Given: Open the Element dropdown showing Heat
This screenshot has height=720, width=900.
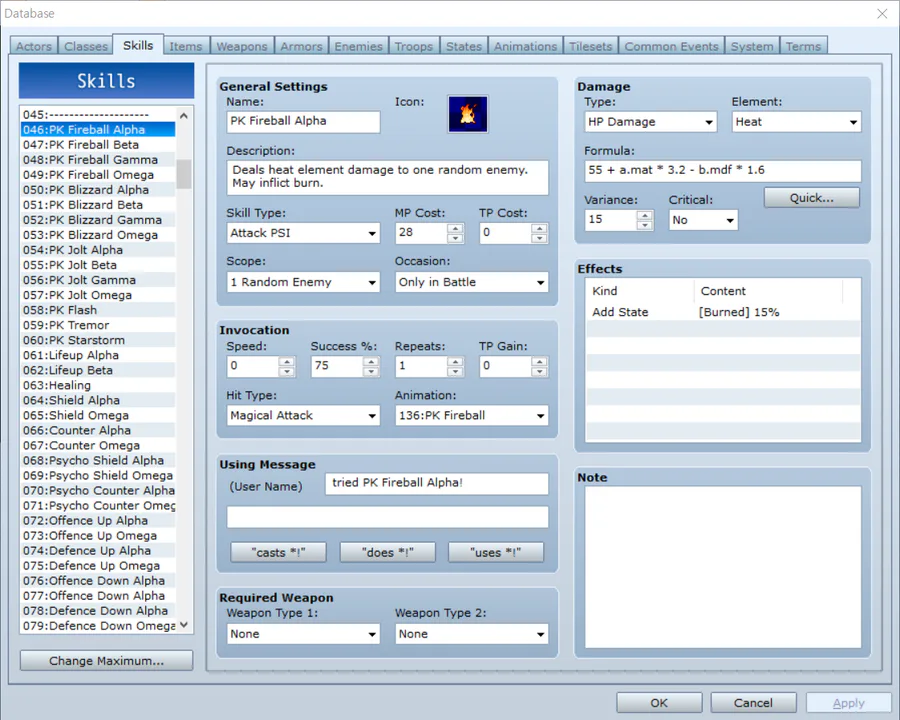Looking at the screenshot, I should pos(797,122).
